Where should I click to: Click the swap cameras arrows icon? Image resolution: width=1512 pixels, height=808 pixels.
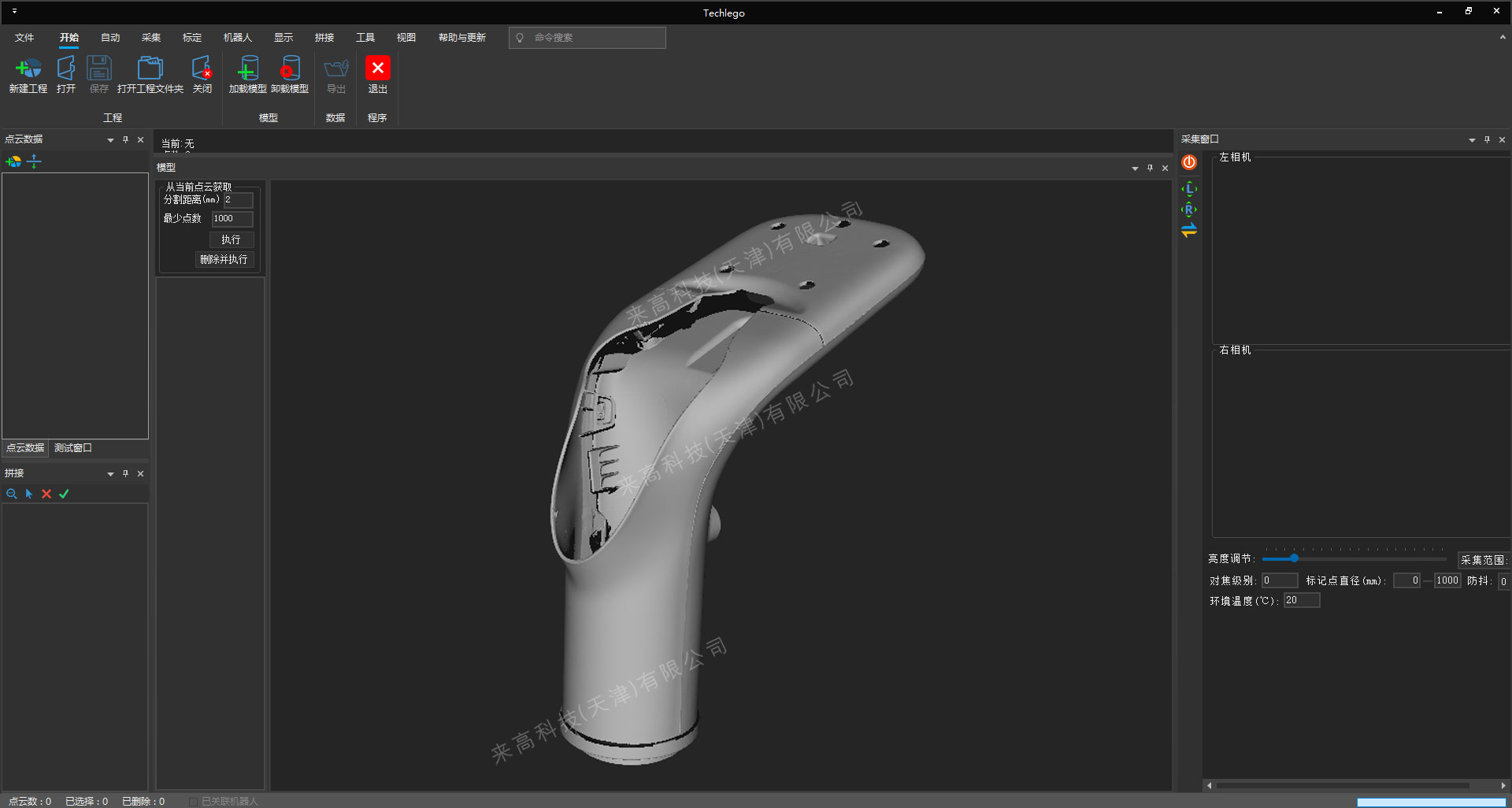point(1189,230)
